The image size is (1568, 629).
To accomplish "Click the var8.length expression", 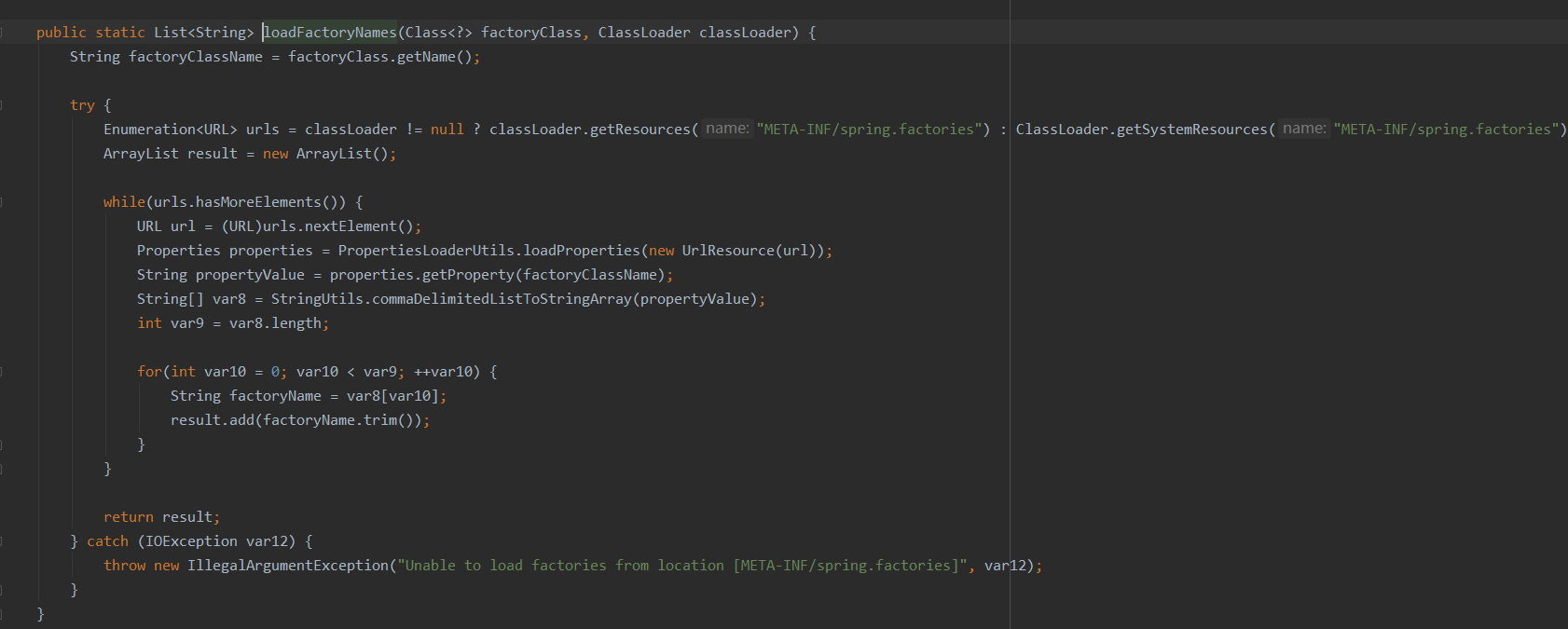I will point(275,323).
